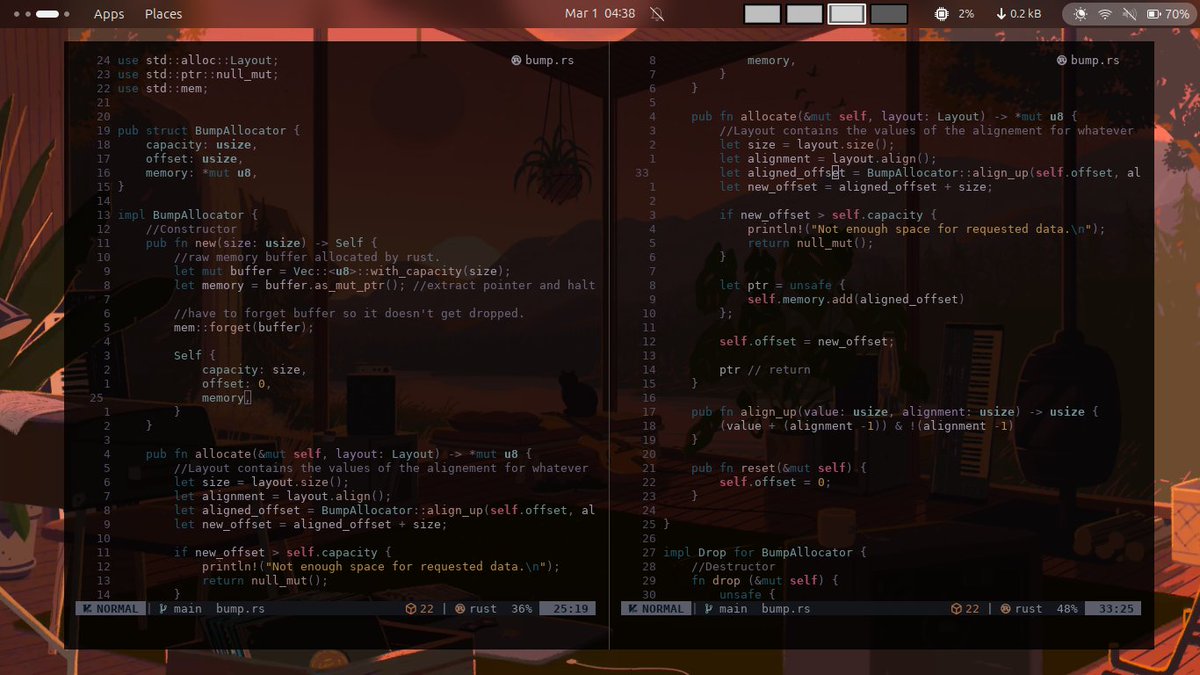This screenshot has width=1200, height=675.
Task: Click the muted microphone icon in system tray
Action: point(1129,14)
